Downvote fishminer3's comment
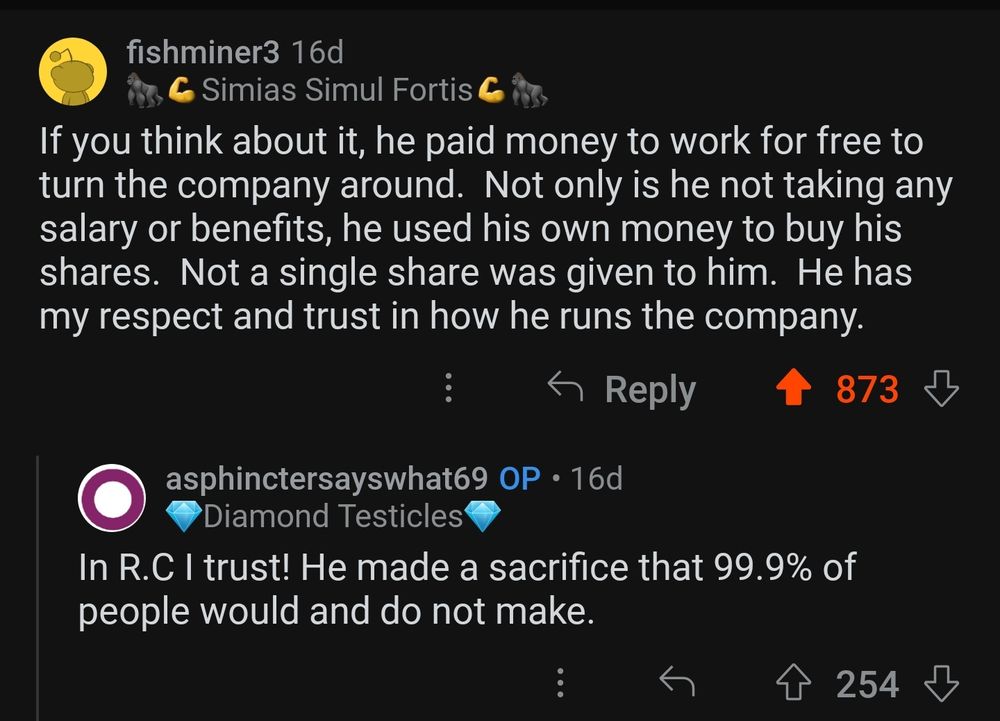 click(942, 389)
